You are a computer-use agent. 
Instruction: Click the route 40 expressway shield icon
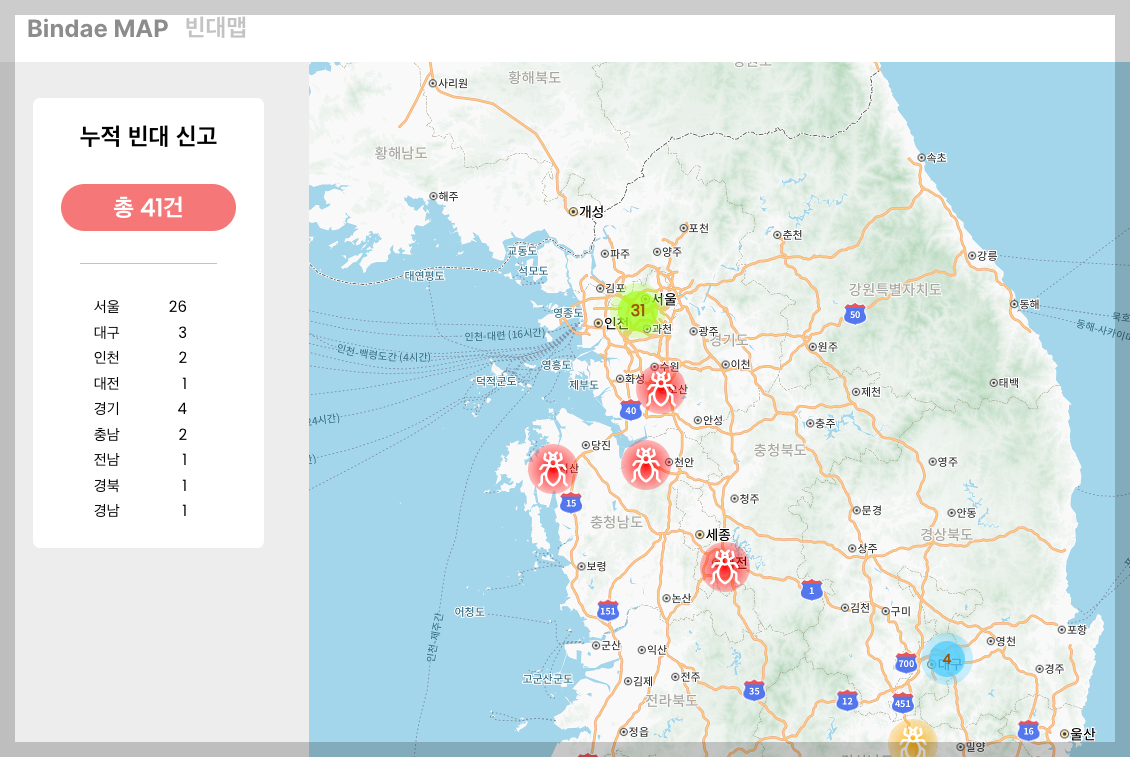[630, 409]
